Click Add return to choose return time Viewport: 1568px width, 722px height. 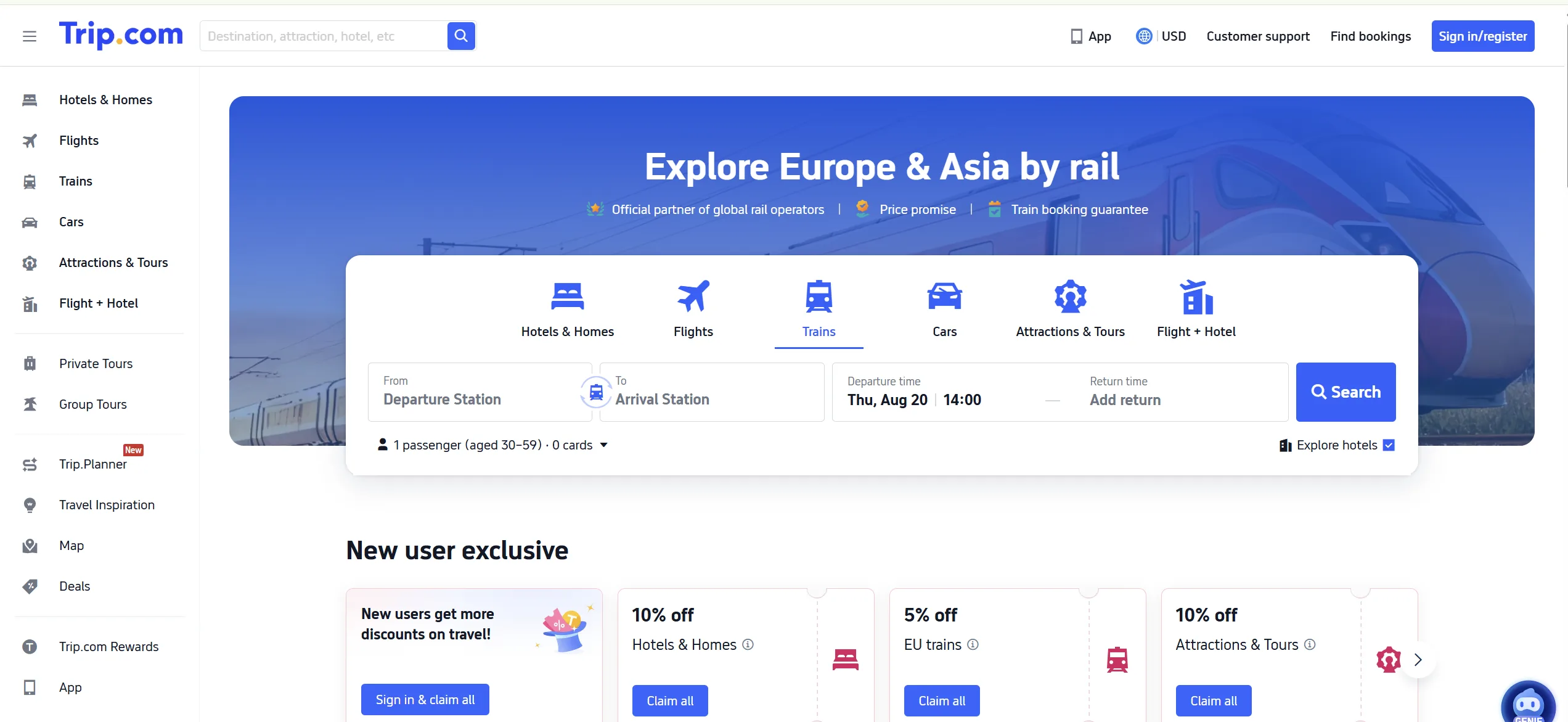(1125, 400)
